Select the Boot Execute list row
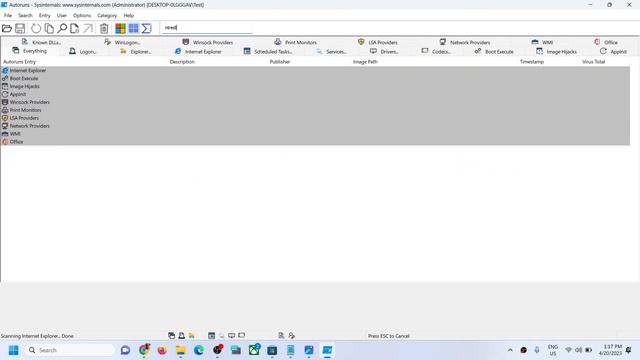640x360 pixels. [x=315, y=78]
